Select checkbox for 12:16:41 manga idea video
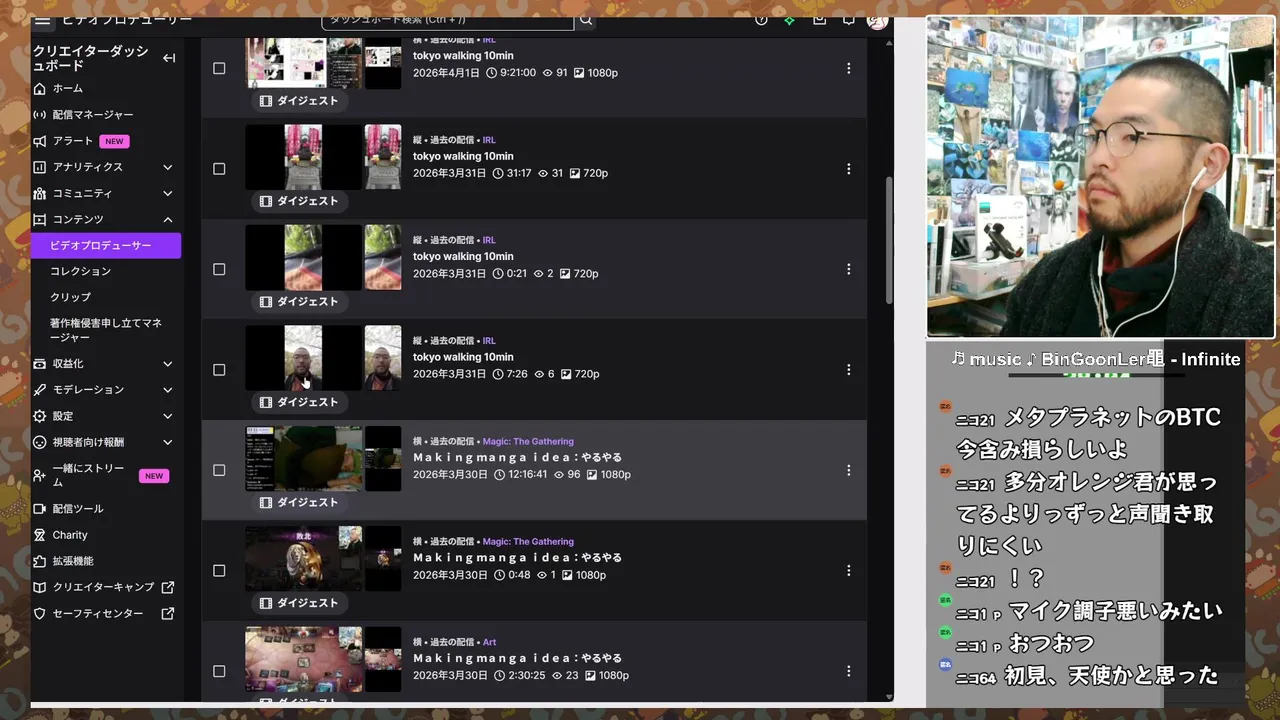This screenshot has width=1280, height=720. point(219,470)
